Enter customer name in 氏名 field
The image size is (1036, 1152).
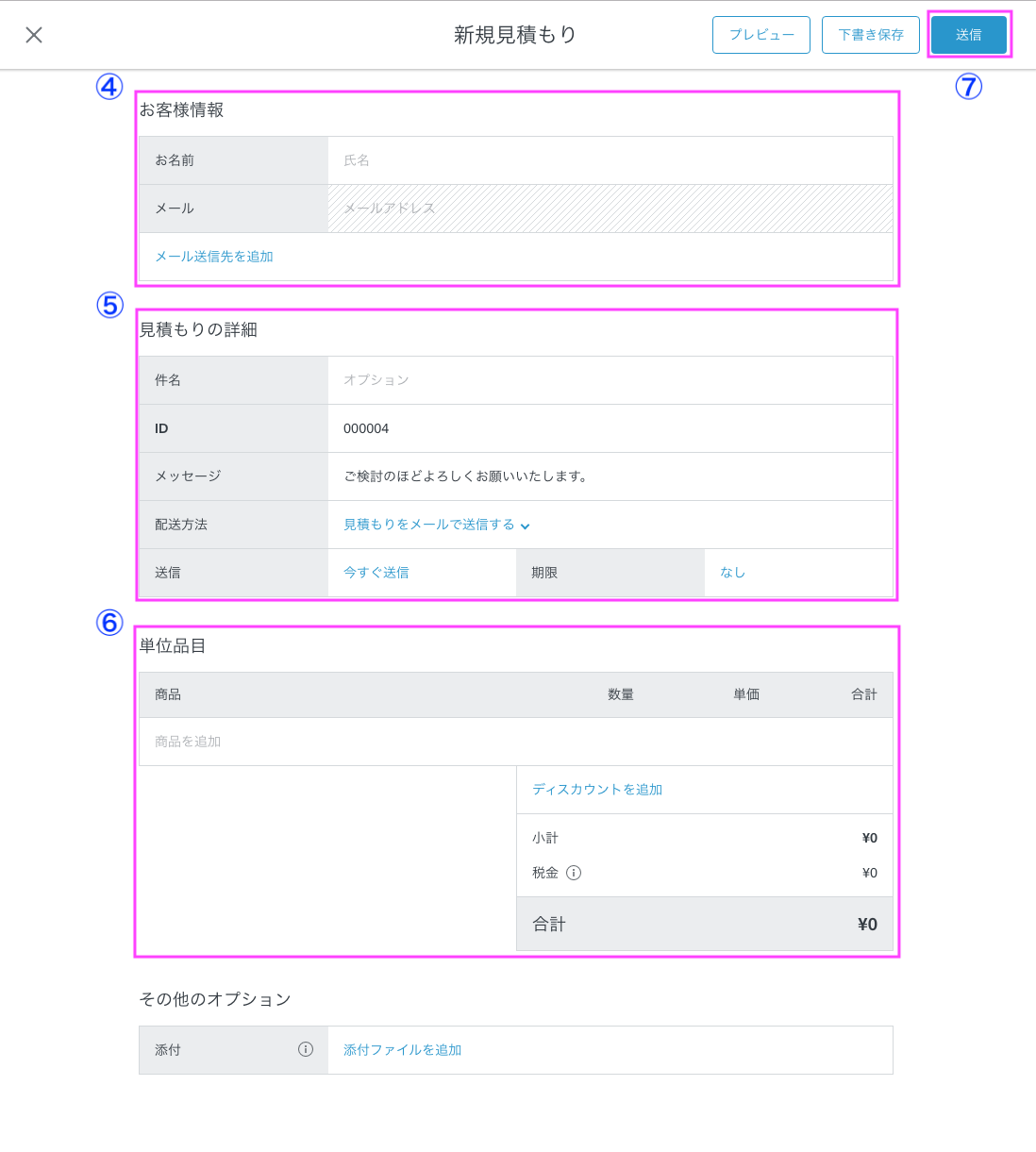pyautogui.click(x=609, y=160)
